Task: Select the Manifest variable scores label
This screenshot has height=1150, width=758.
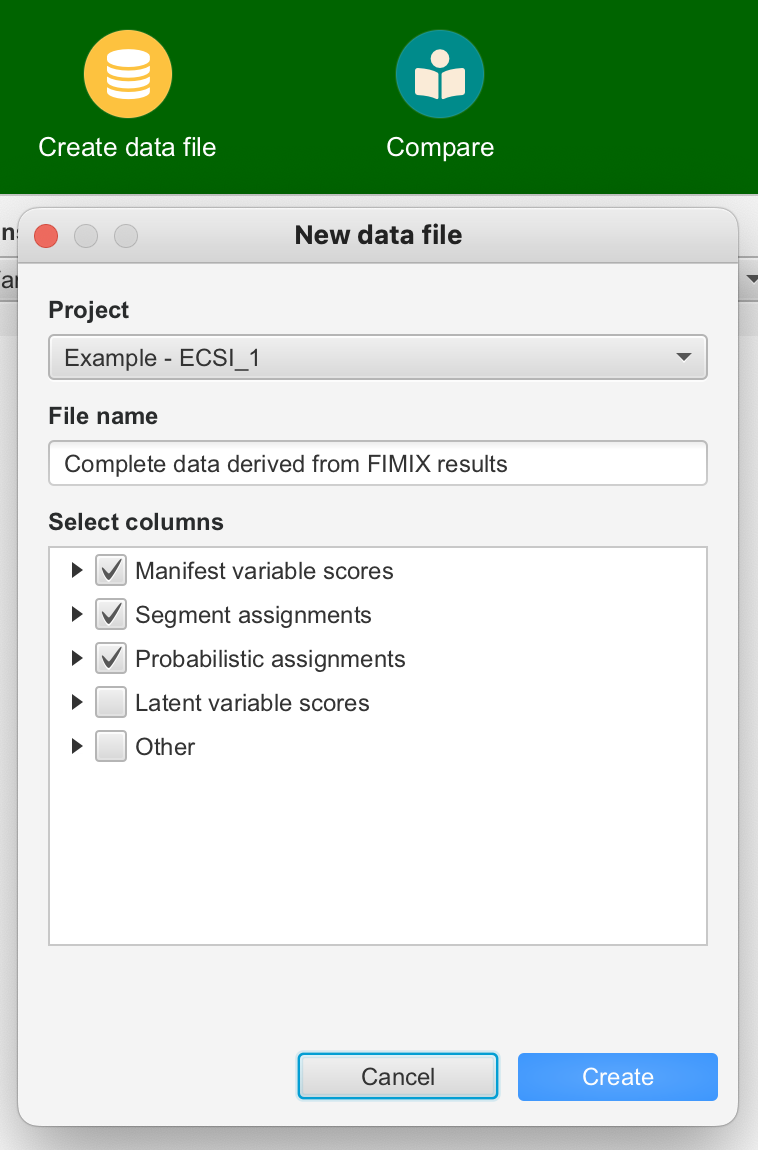Action: point(264,571)
